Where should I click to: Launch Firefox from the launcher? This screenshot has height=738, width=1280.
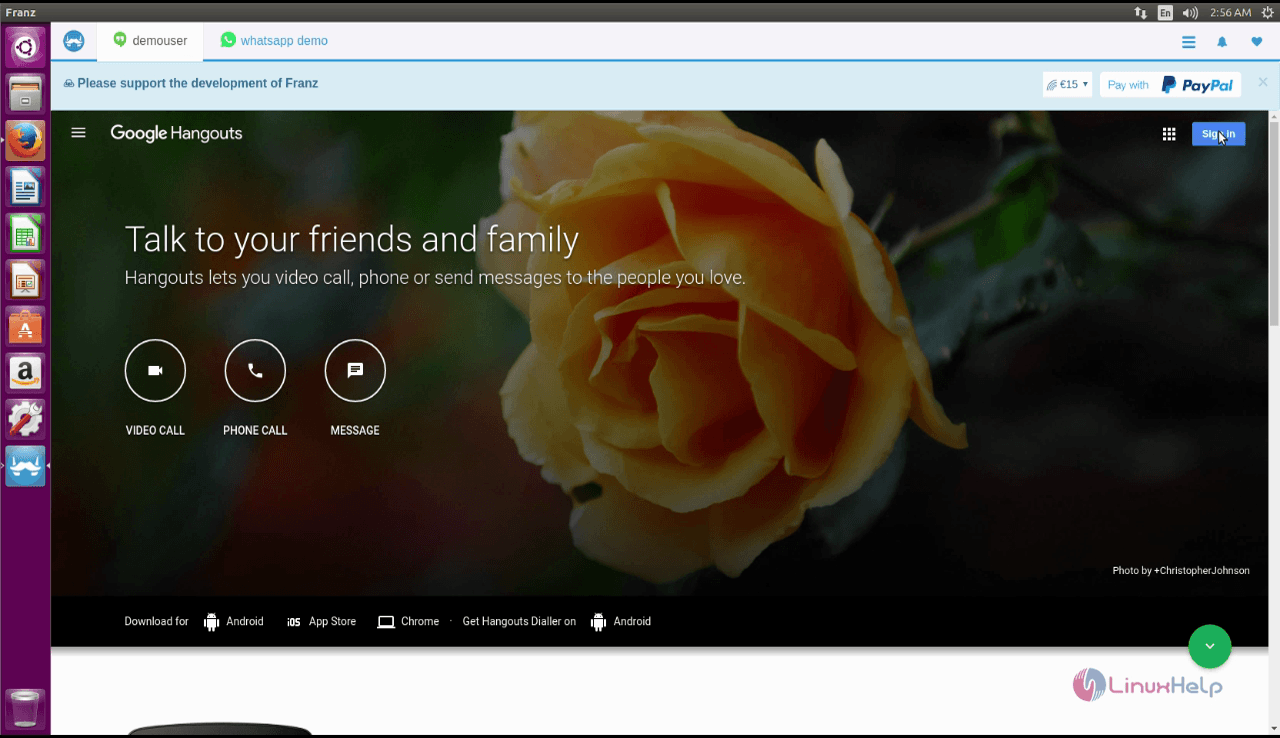[x=25, y=141]
